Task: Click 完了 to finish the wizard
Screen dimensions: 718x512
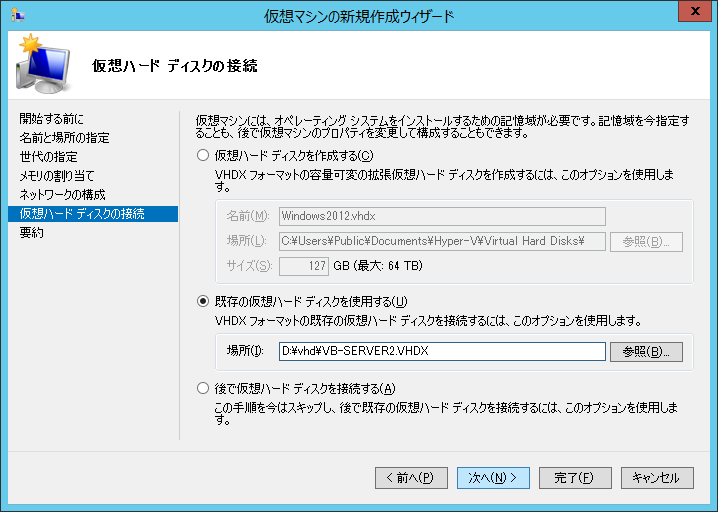Action: coord(575,478)
